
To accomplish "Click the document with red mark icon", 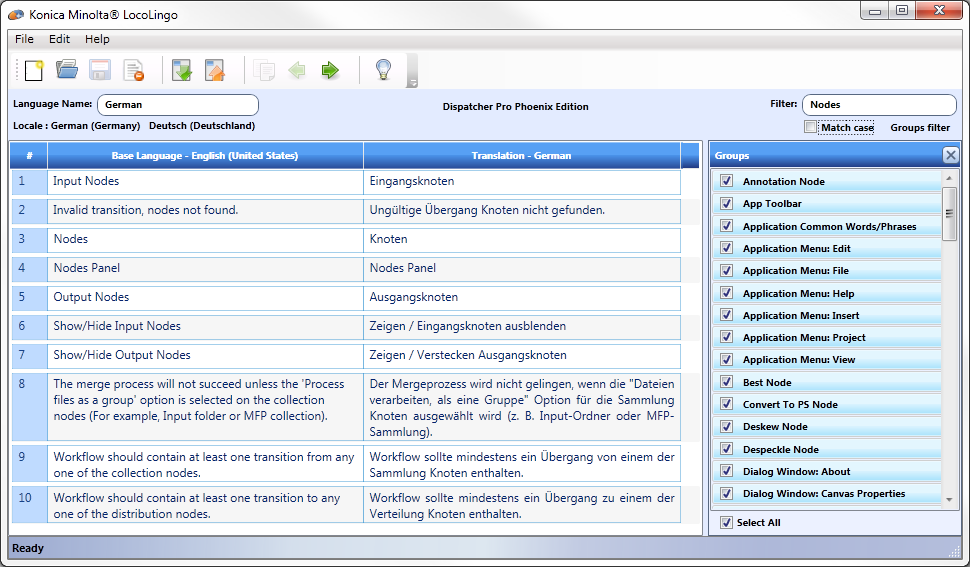I will (x=134, y=70).
